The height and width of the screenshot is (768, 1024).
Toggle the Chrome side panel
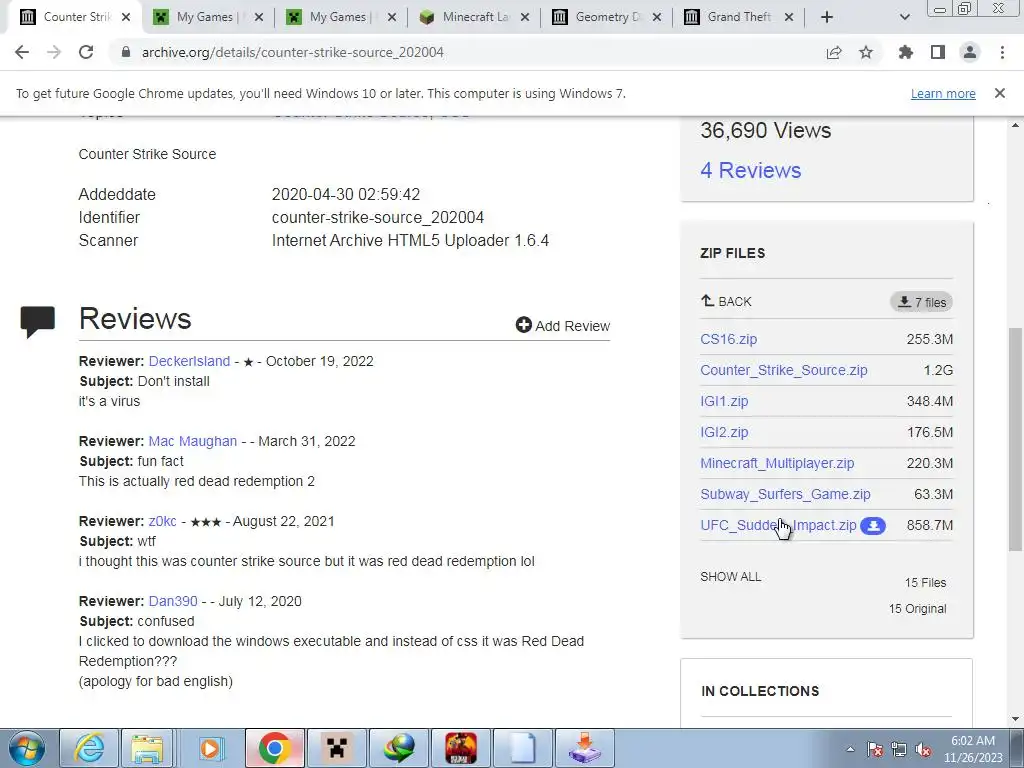(938, 52)
